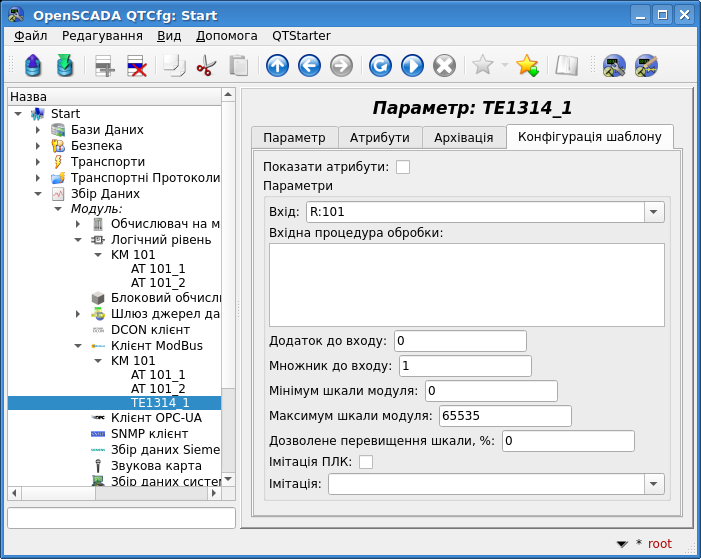Toggle the 'Показати атрибути' checkbox
The height and width of the screenshot is (559, 701).
point(403,167)
